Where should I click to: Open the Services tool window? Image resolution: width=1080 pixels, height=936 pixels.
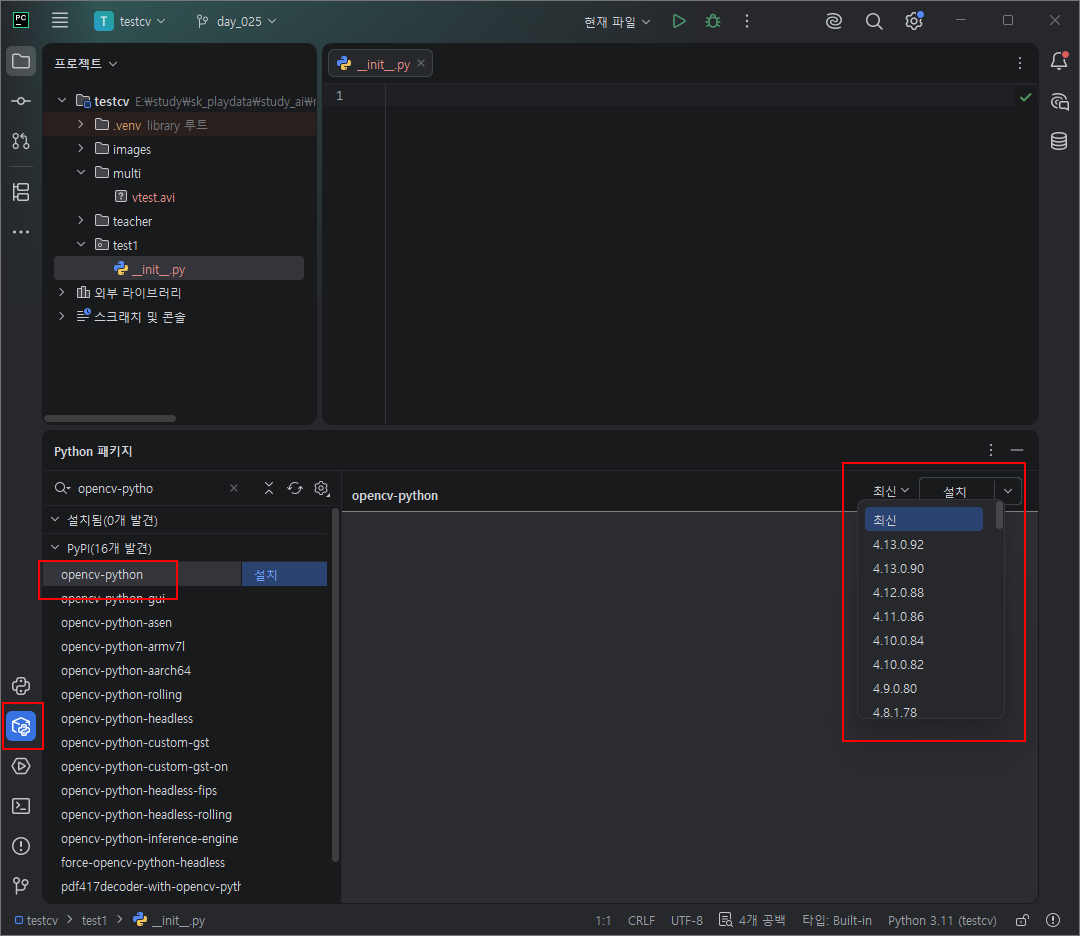[x=21, y=766]
